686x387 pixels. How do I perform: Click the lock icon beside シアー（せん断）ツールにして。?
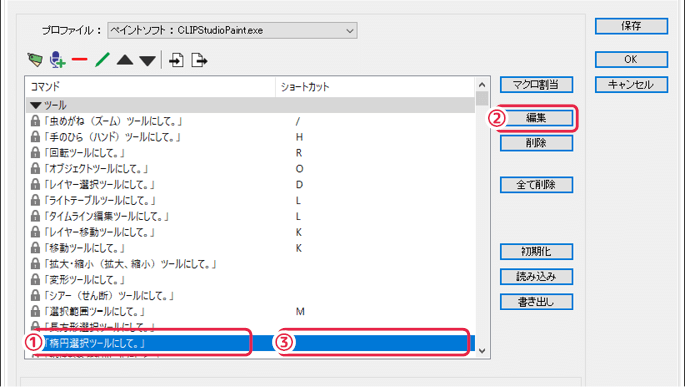[x=35, y=296]
